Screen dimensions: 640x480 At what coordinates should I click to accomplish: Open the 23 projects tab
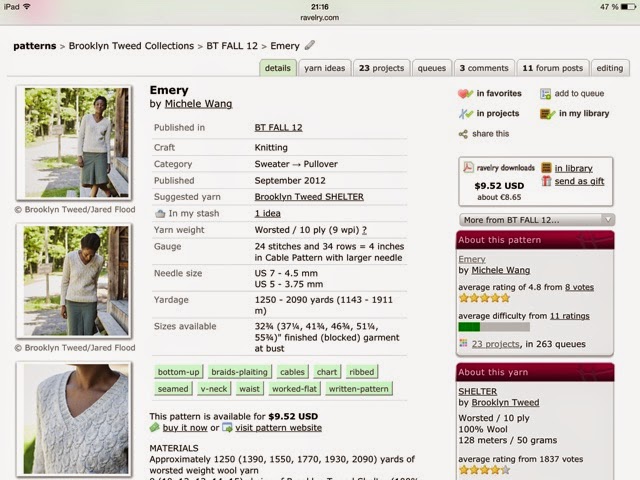381,68
